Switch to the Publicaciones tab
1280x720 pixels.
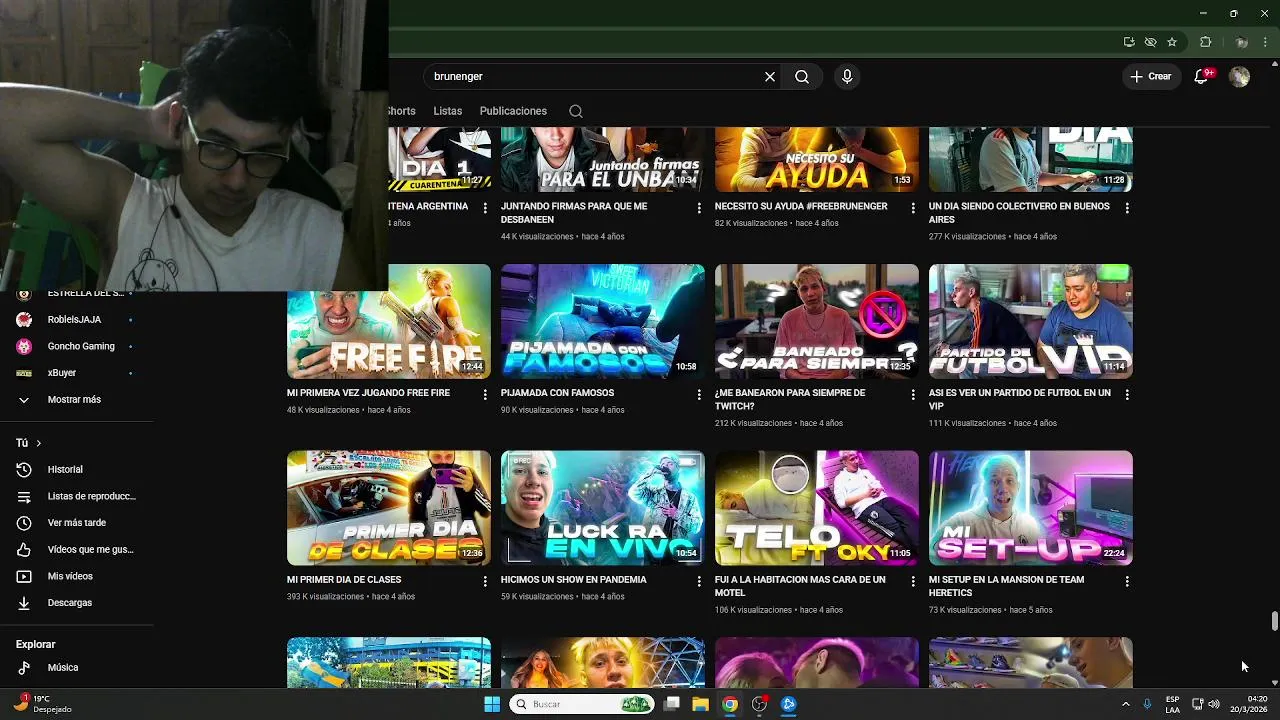click(x=513, y=111)
